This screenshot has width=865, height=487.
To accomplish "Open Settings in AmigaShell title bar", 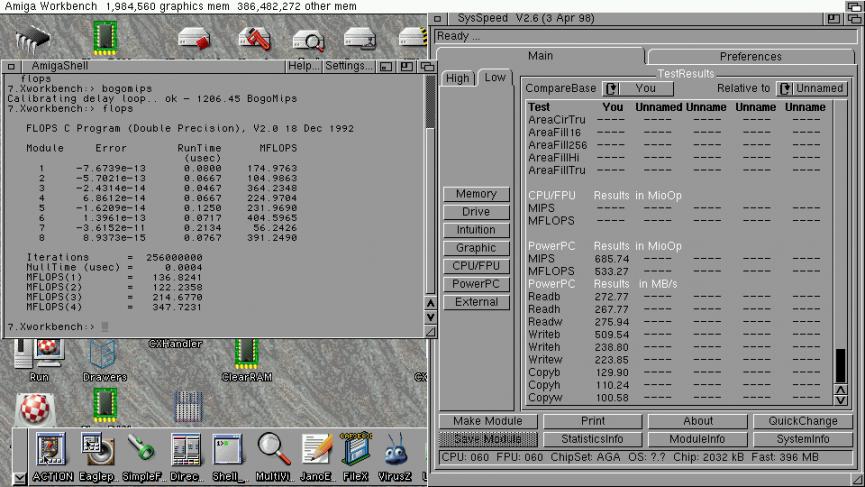I will tap(348, 66).
